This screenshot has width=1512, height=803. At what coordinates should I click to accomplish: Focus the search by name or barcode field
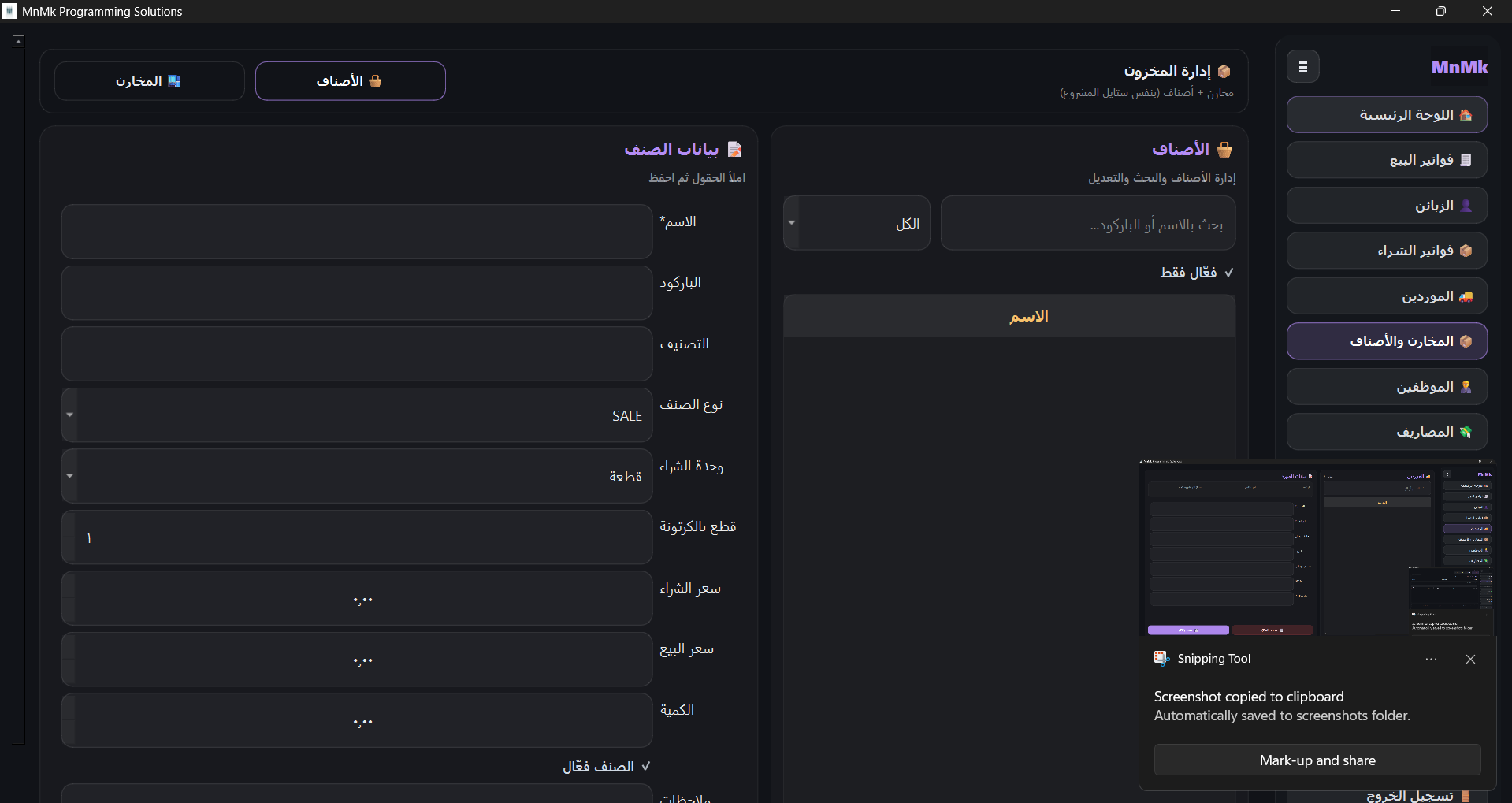pos(1088,224)
